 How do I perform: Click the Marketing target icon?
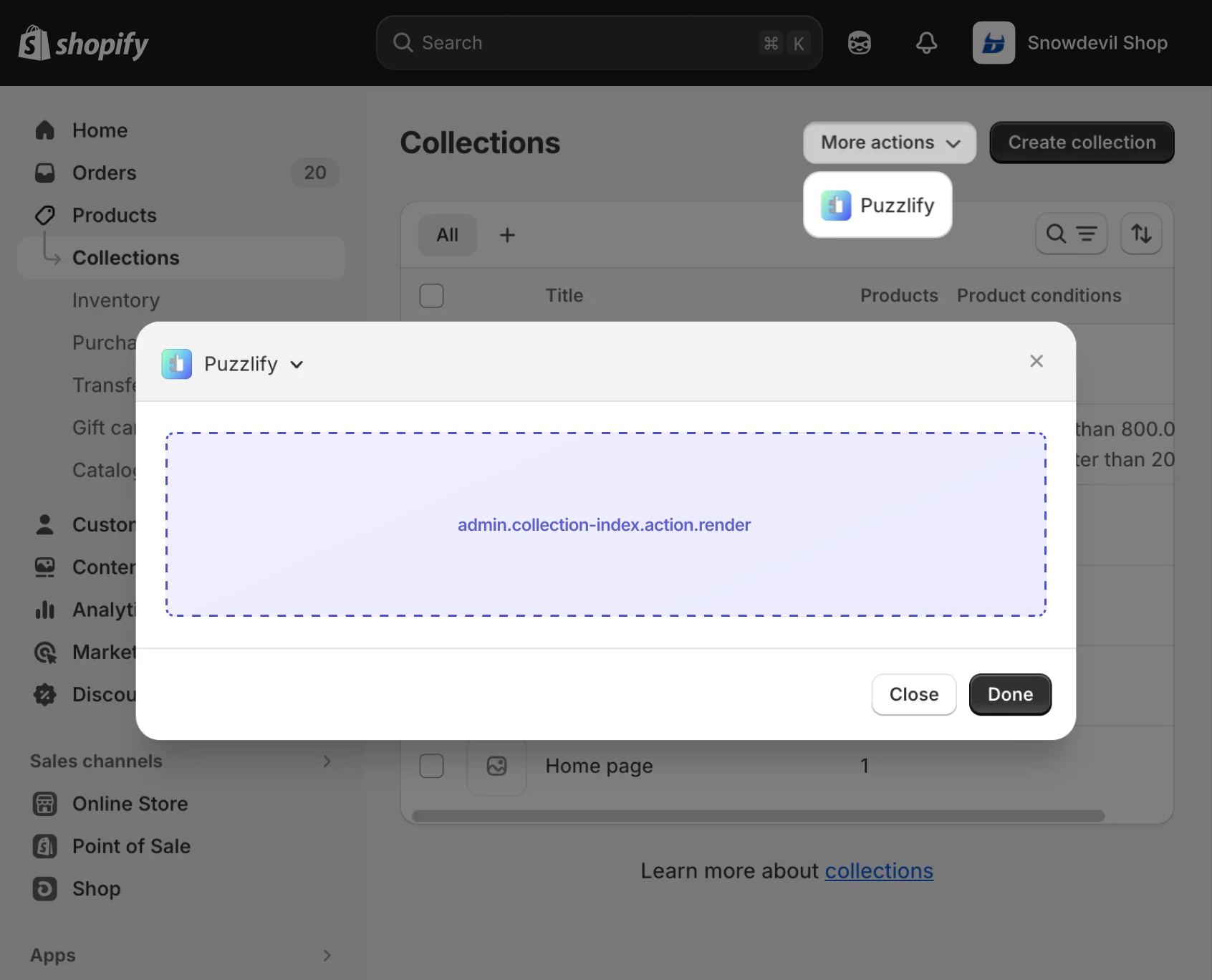(45, 652)
